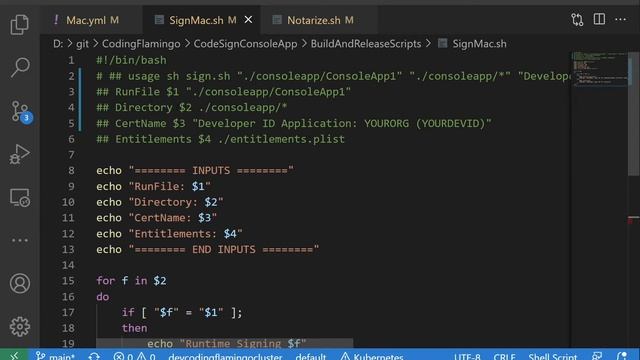The width and height of the screenshot is (640, 360).
Task: Click the Open Changes compare icon
Action: (x=577, y=20)
